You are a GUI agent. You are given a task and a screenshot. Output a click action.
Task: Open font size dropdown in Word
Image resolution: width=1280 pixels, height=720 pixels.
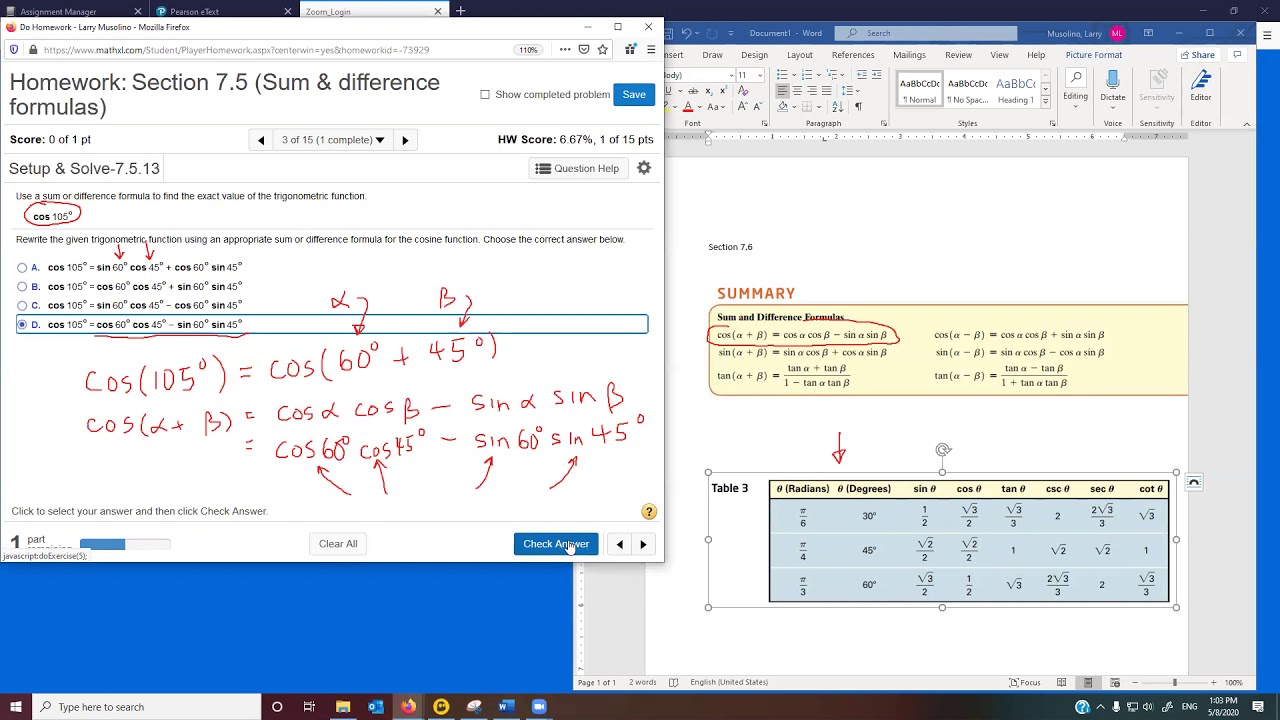point(759,75)
